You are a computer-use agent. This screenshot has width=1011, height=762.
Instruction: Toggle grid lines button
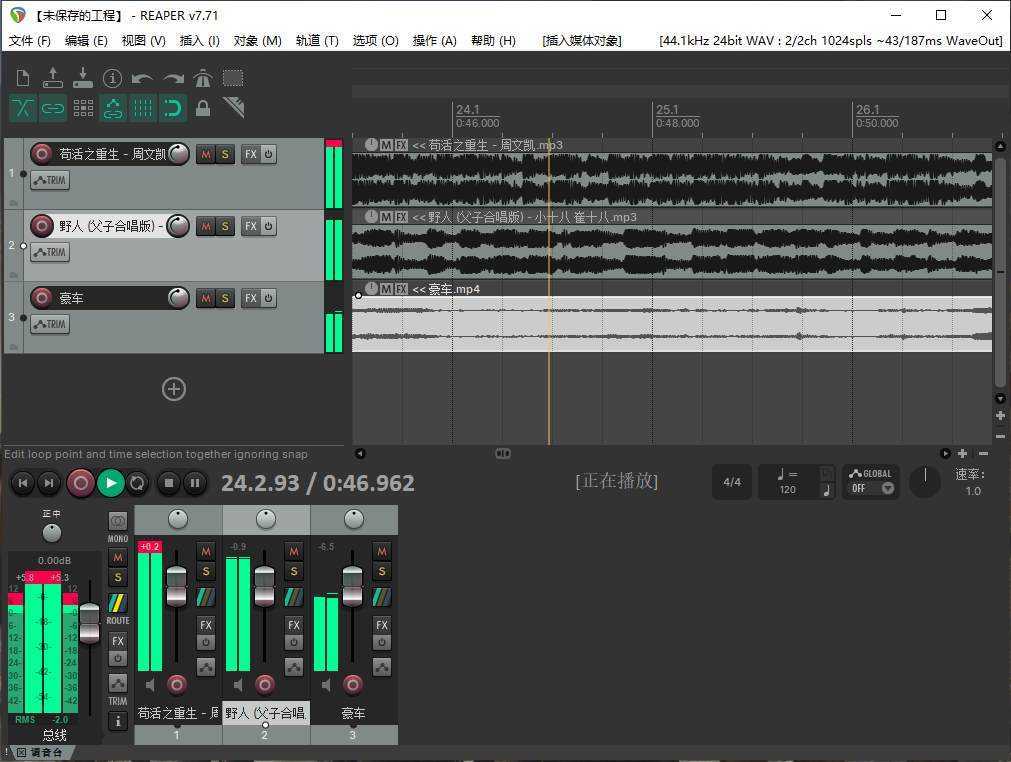(x=142, y=108)
